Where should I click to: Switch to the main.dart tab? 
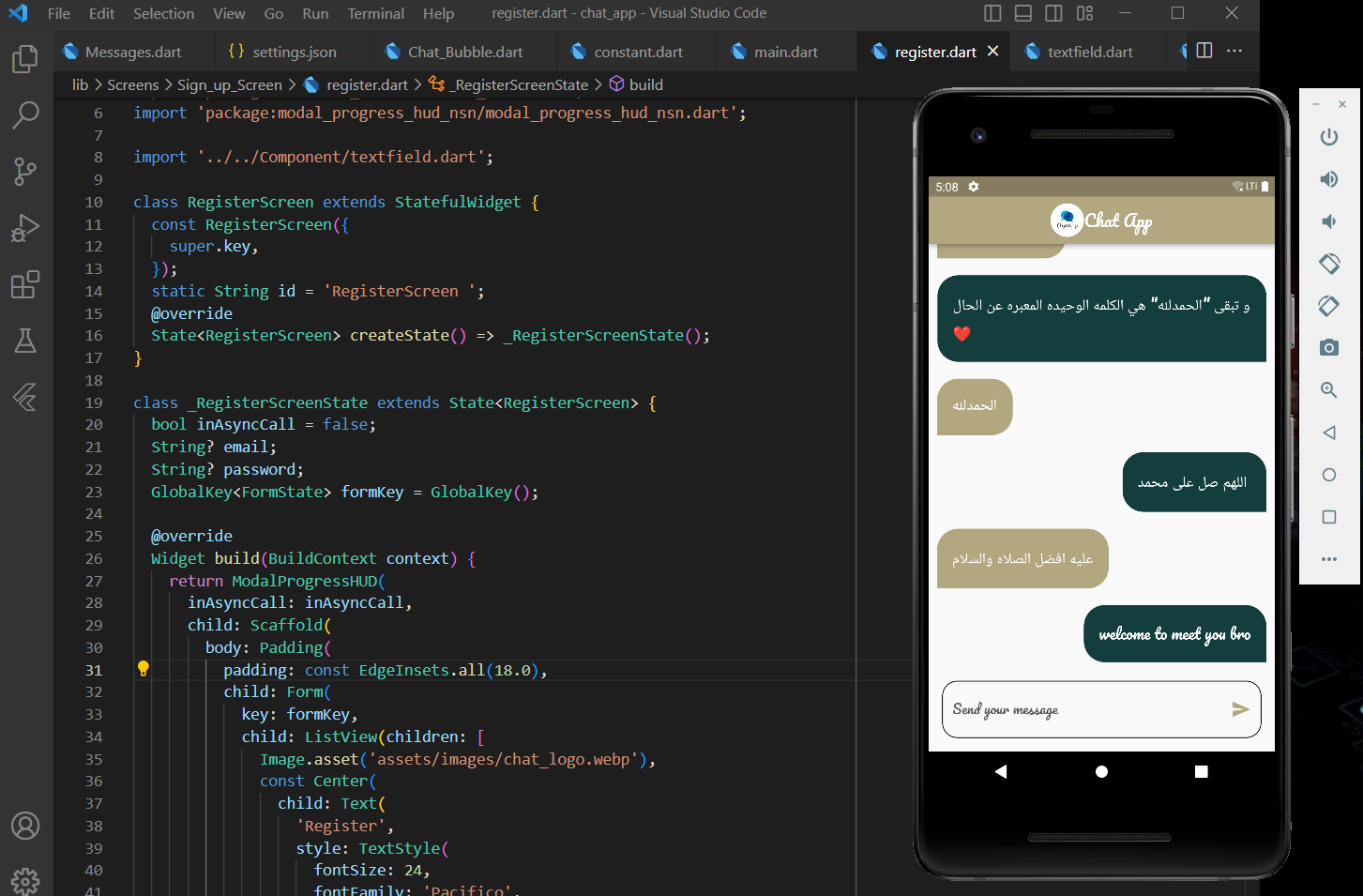coord(785,52)
